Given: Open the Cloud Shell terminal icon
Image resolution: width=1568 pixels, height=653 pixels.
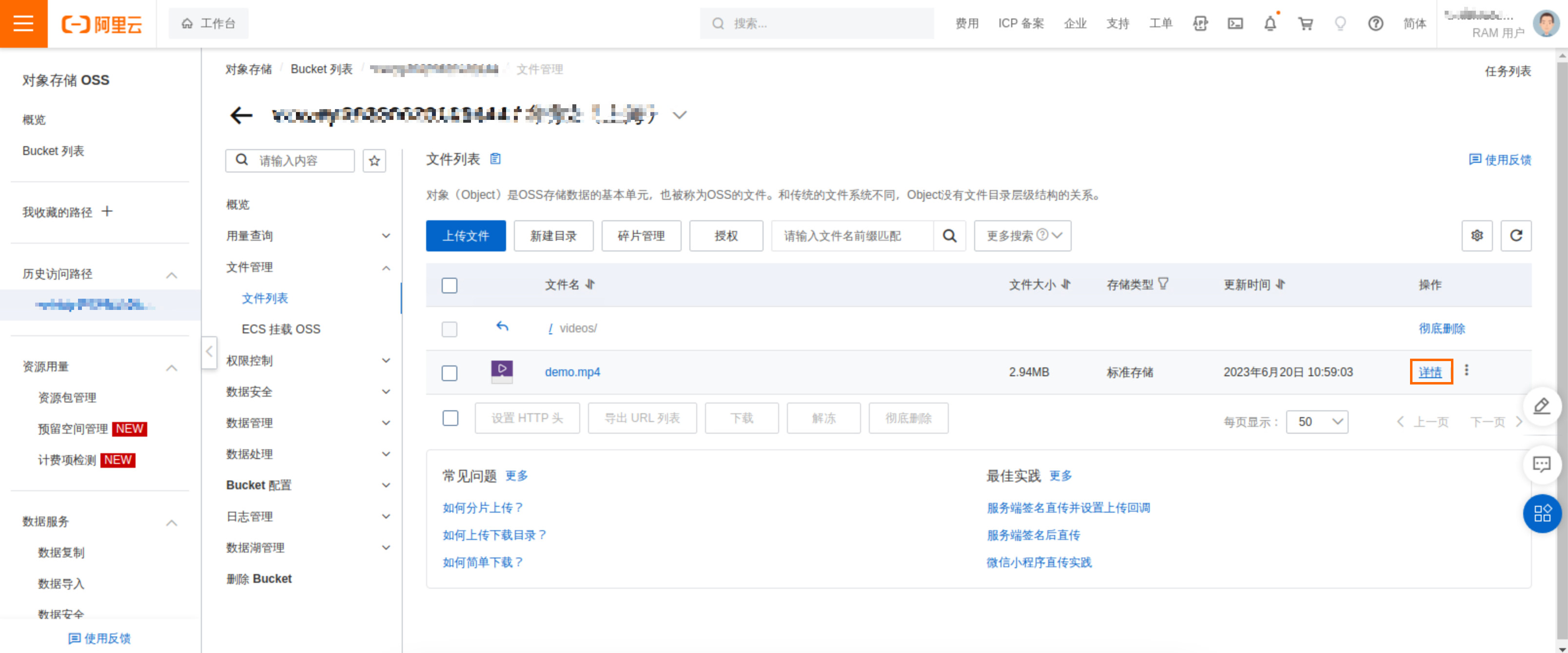Looking at the screenshot, I should [x=1235, y=24].
